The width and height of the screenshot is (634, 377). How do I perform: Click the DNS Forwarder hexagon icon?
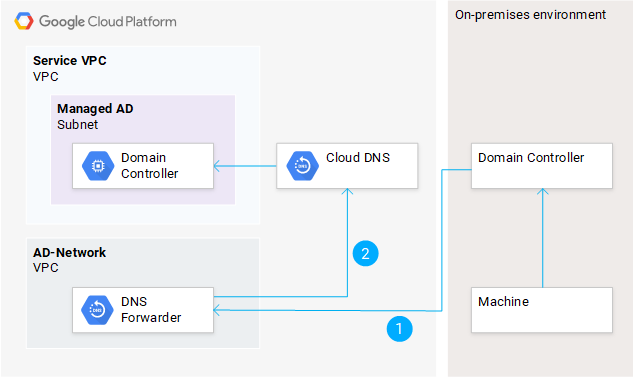click(97, 310)
